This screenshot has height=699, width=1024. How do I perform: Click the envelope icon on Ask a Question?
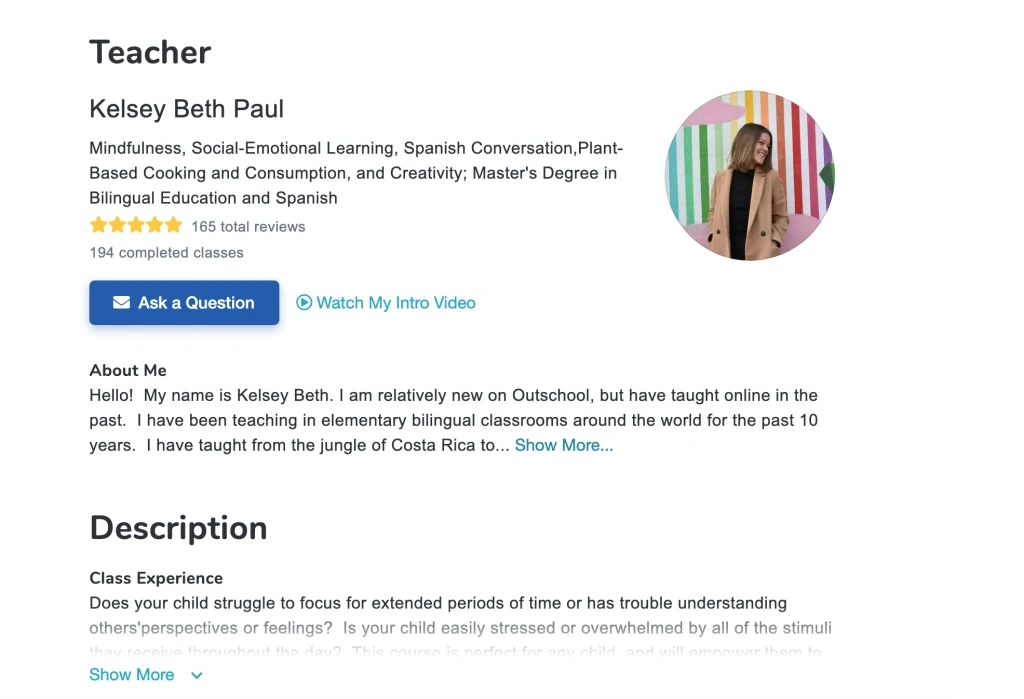pyautogui.click(x=121, y=302)
